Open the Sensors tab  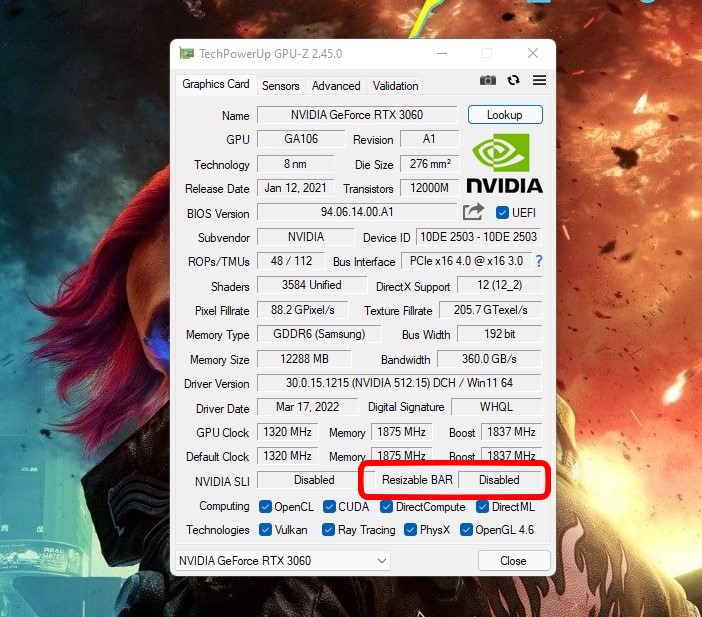281,86
